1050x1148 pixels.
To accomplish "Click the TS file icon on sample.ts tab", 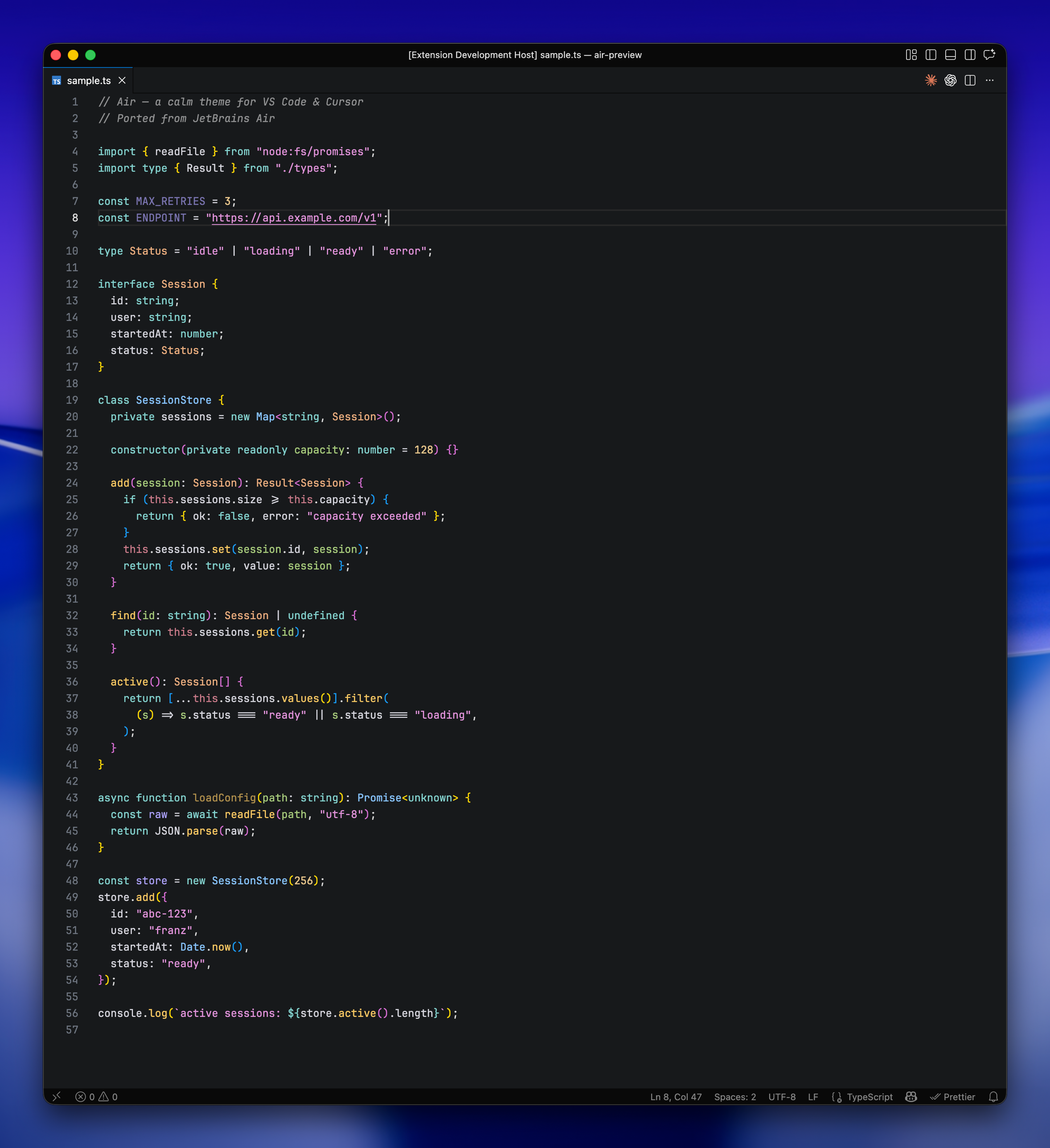I will click(x=56, y=81).
